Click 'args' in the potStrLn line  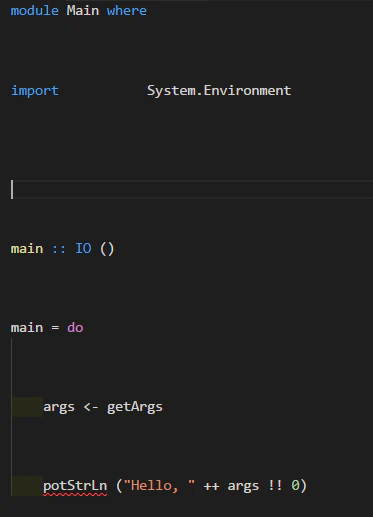[243, 487]
